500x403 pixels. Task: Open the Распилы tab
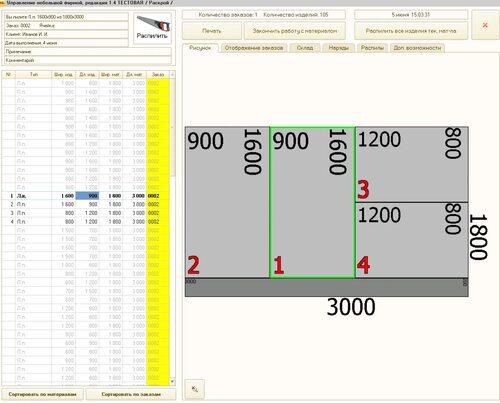tap(372, 48)
